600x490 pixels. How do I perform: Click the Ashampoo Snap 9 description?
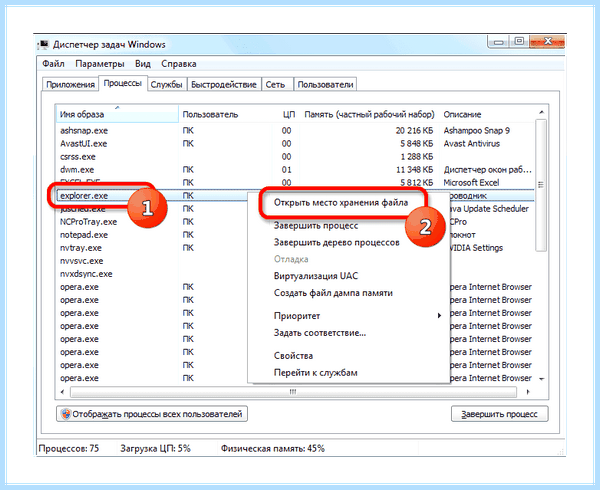point(476,131)
